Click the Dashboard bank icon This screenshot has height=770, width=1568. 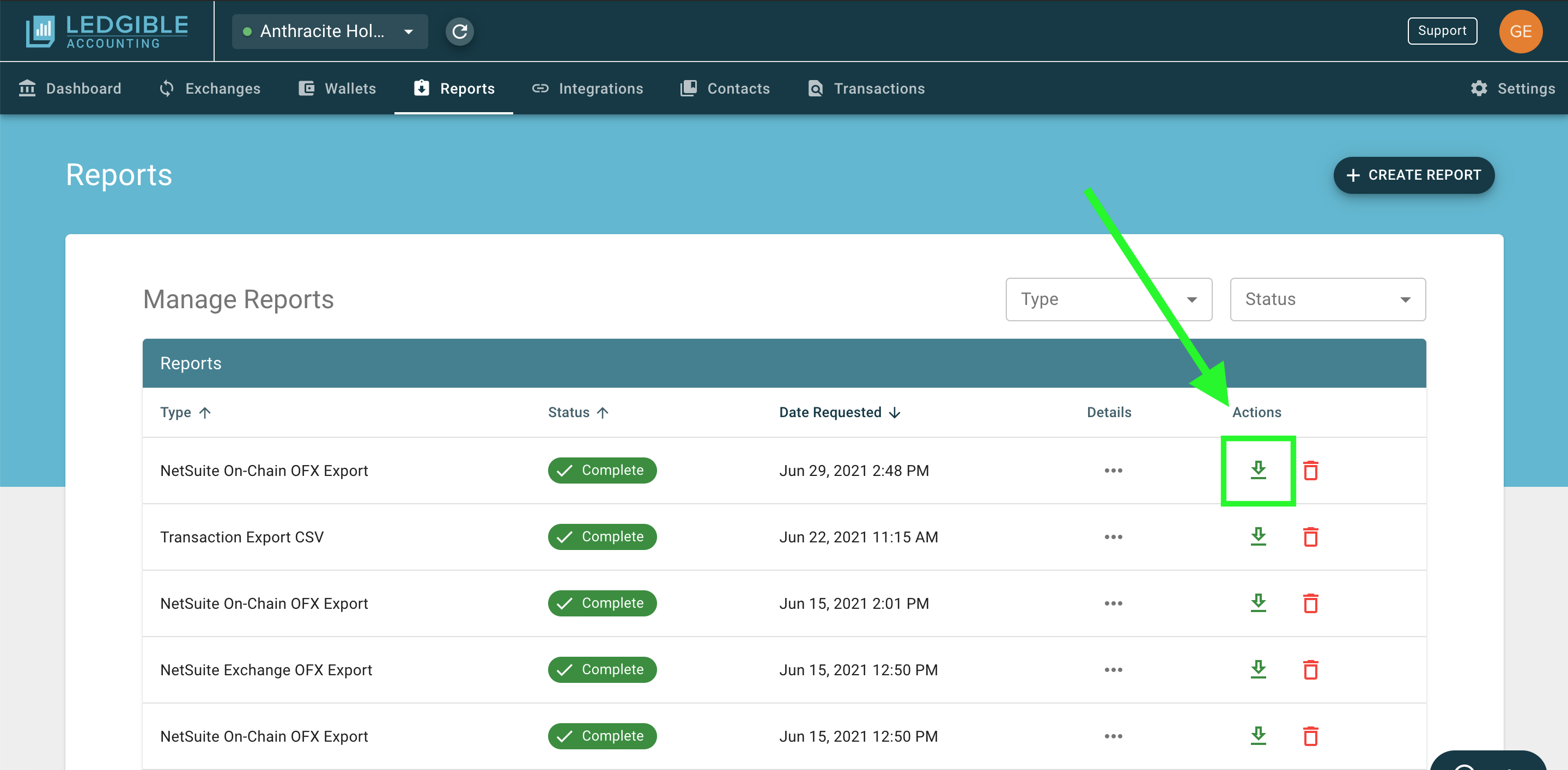(x=27, y=88)
